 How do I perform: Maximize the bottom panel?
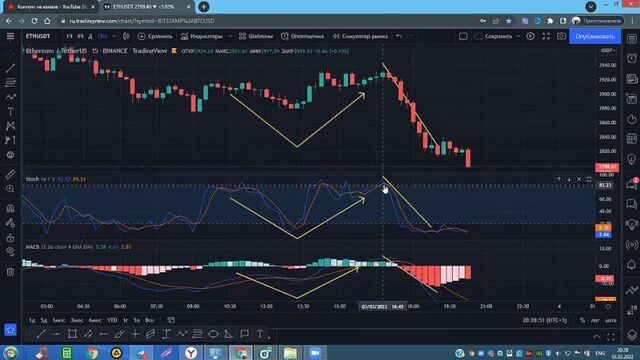(611, 337)
